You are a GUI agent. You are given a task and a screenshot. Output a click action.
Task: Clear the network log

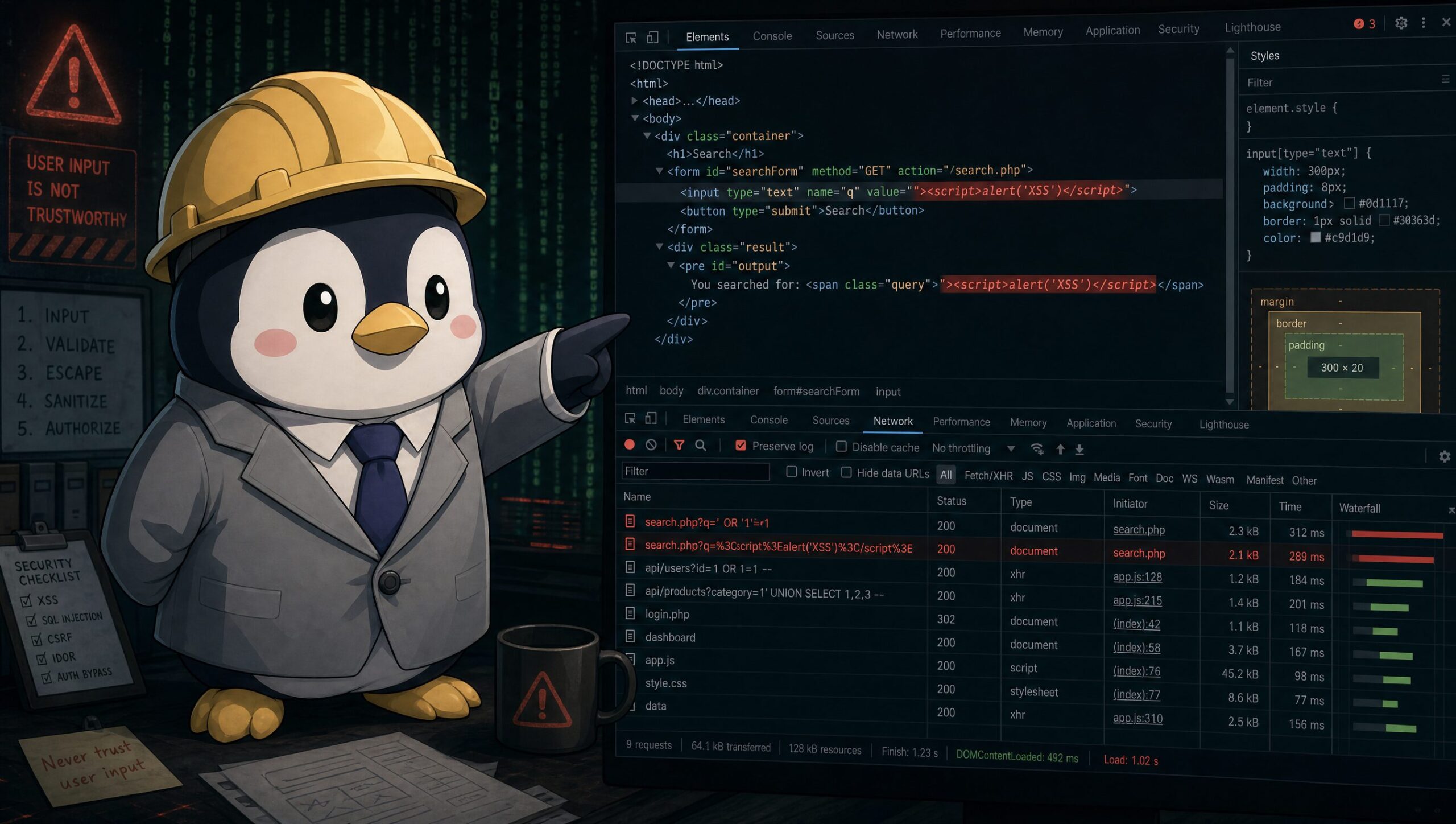click(651, 444)
